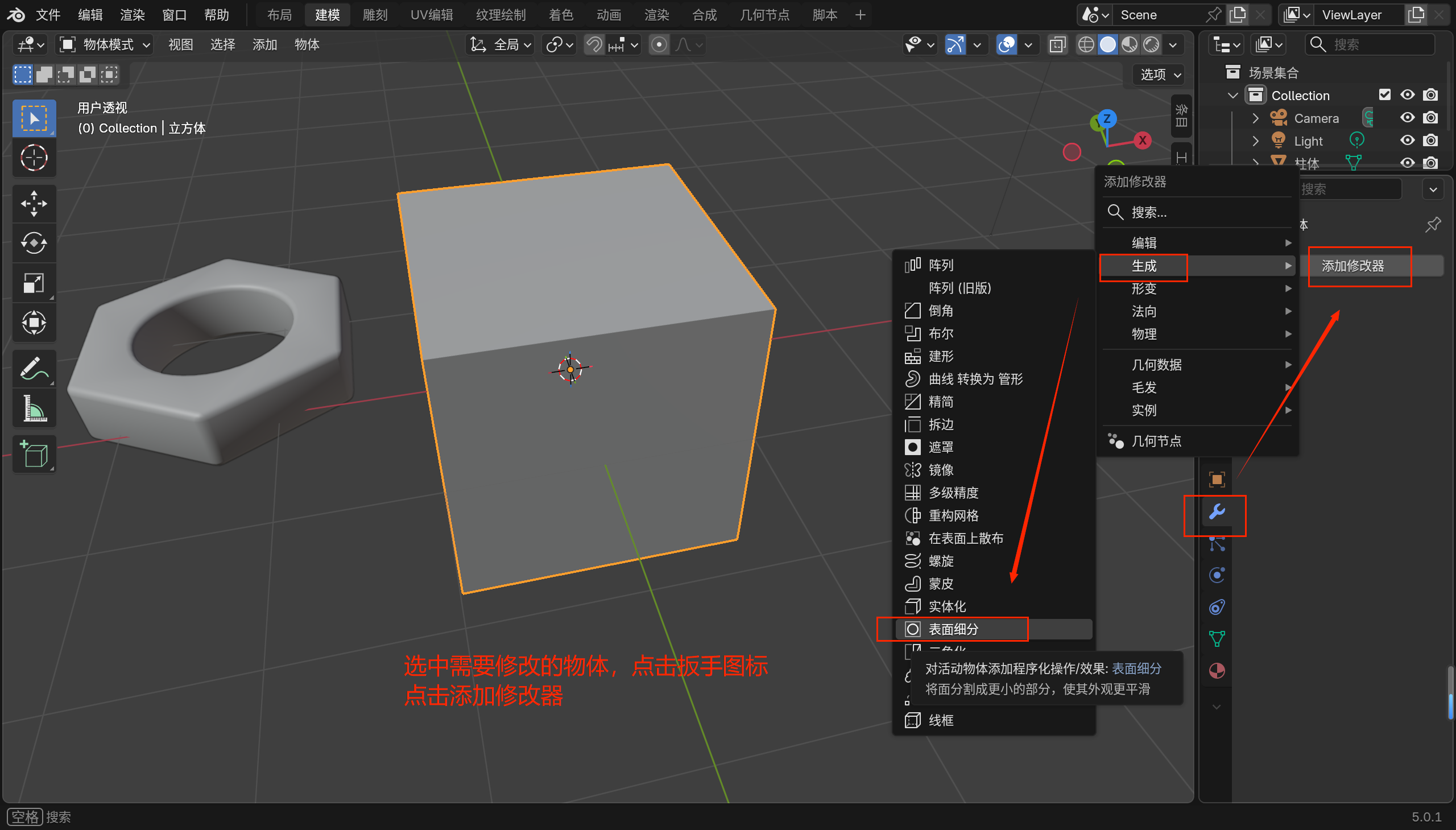
Task: Select the 3D Cursor tool
Action: click(34, 158)
